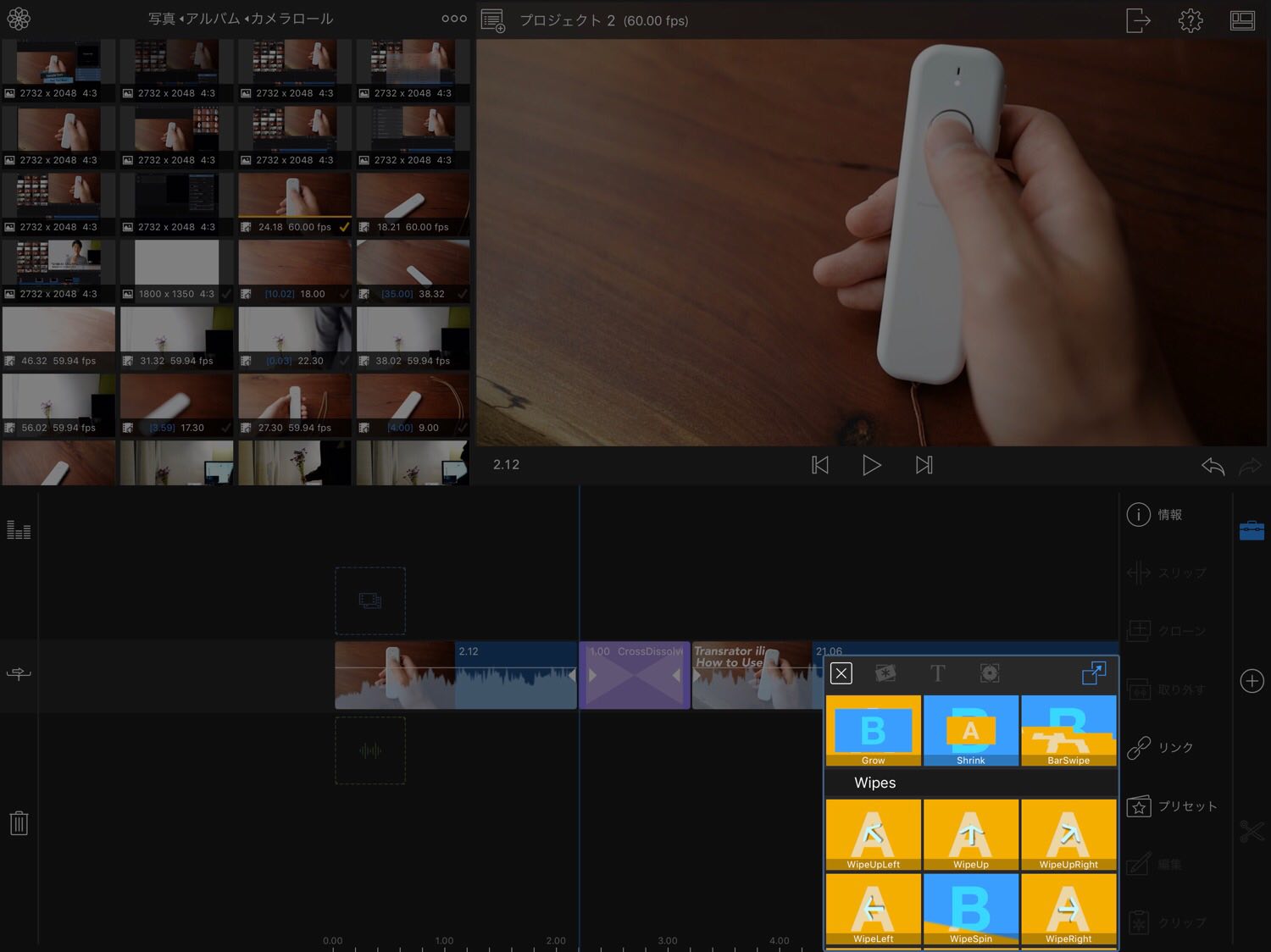Toggle the transition panel pop-out icon
Image resolution: width=1271 pixels, height=952 pixels.
coord(1093,673)
